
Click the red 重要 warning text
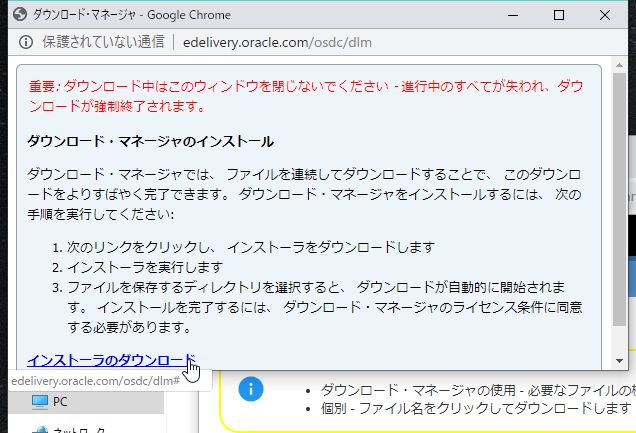[306, 96]
